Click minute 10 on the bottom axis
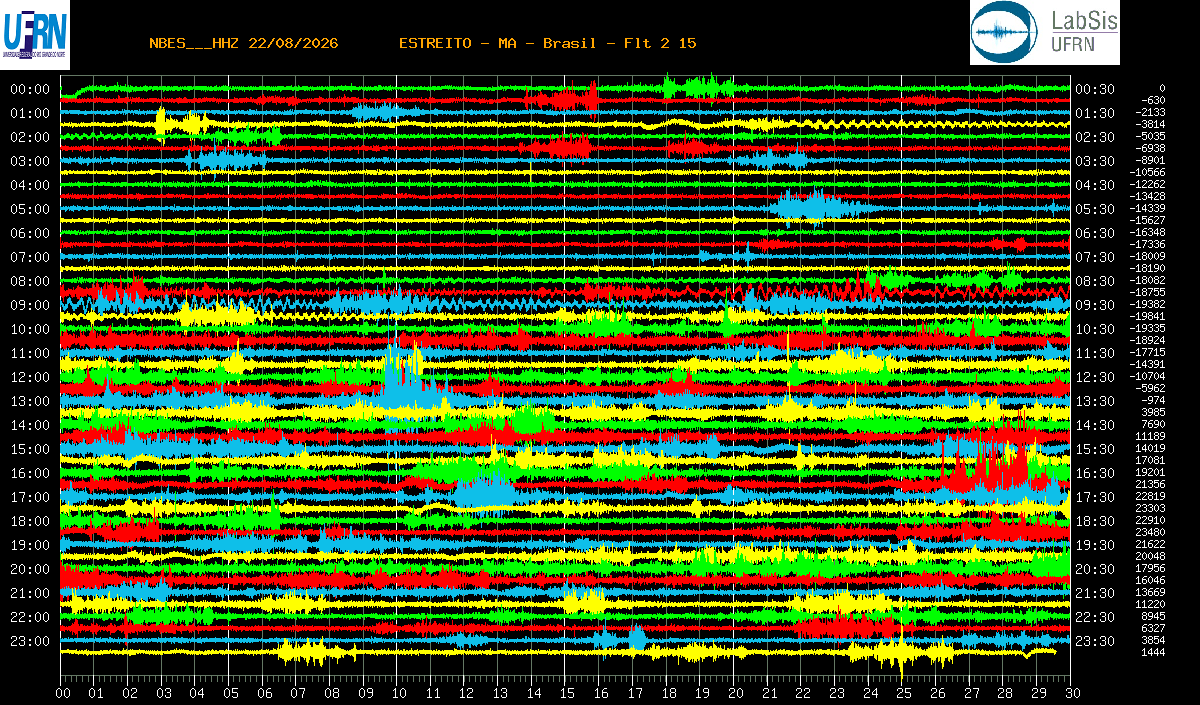The height and width of the screenshot is (705, 1200). pos(398,694)
